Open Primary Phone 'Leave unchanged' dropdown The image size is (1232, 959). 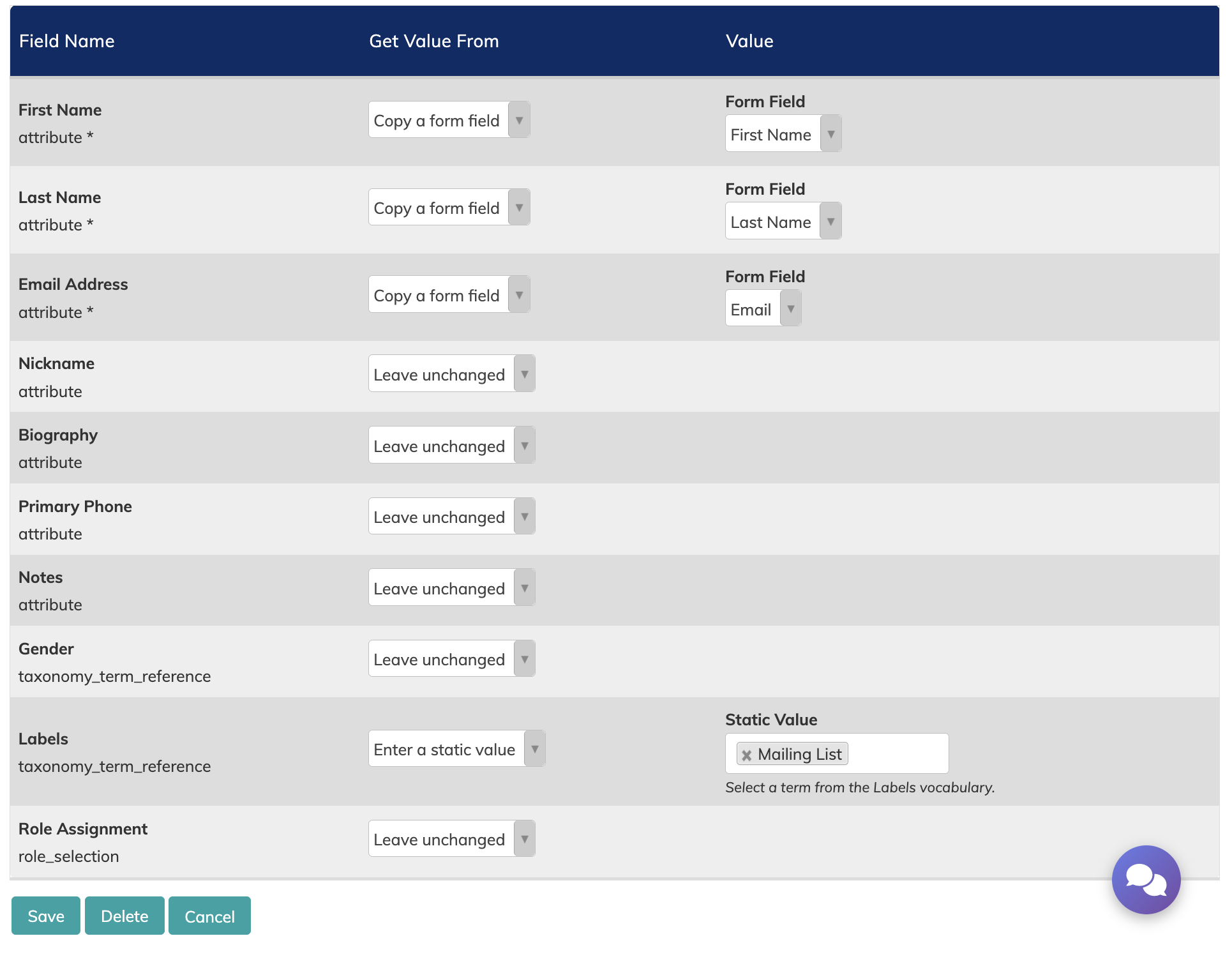click(x=451, y=517)
